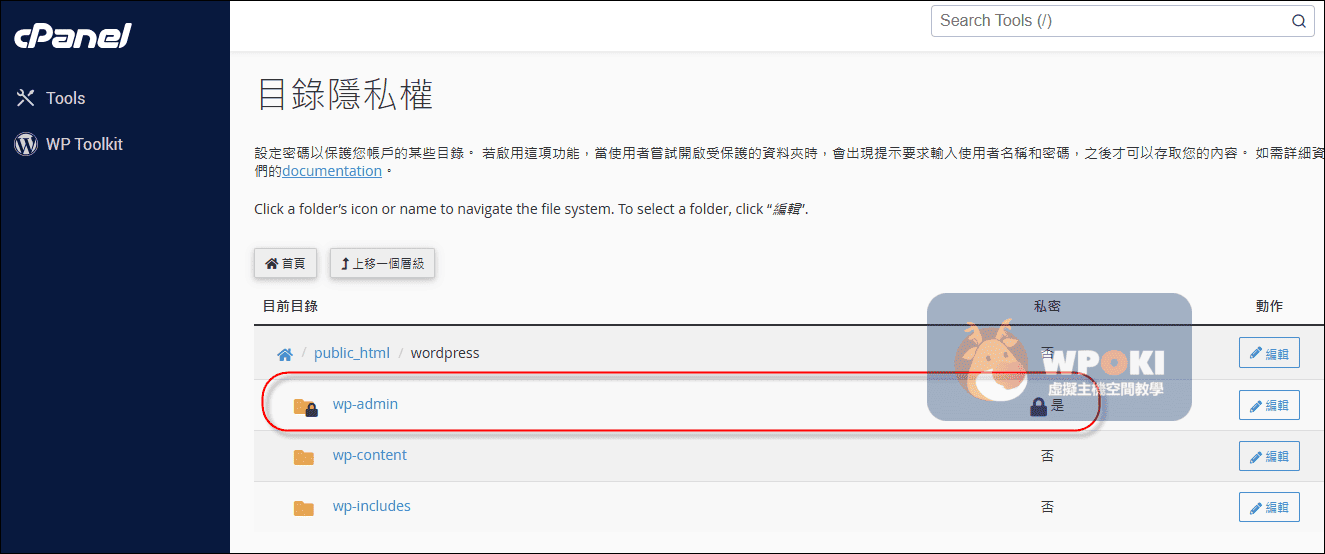Click the cPanel logo

click(73, 36)
